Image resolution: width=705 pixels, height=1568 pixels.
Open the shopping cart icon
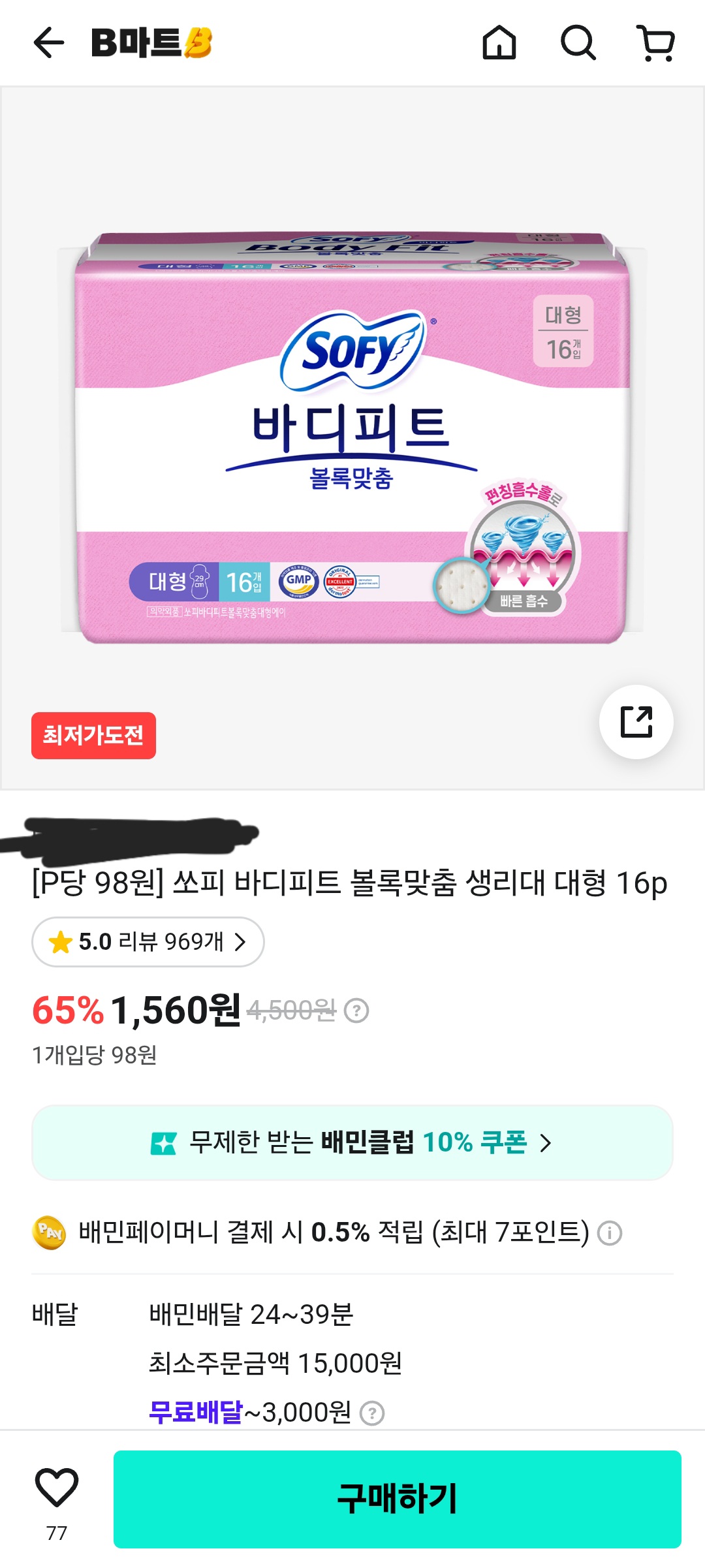pyautogui.click(x=656, y=43)
